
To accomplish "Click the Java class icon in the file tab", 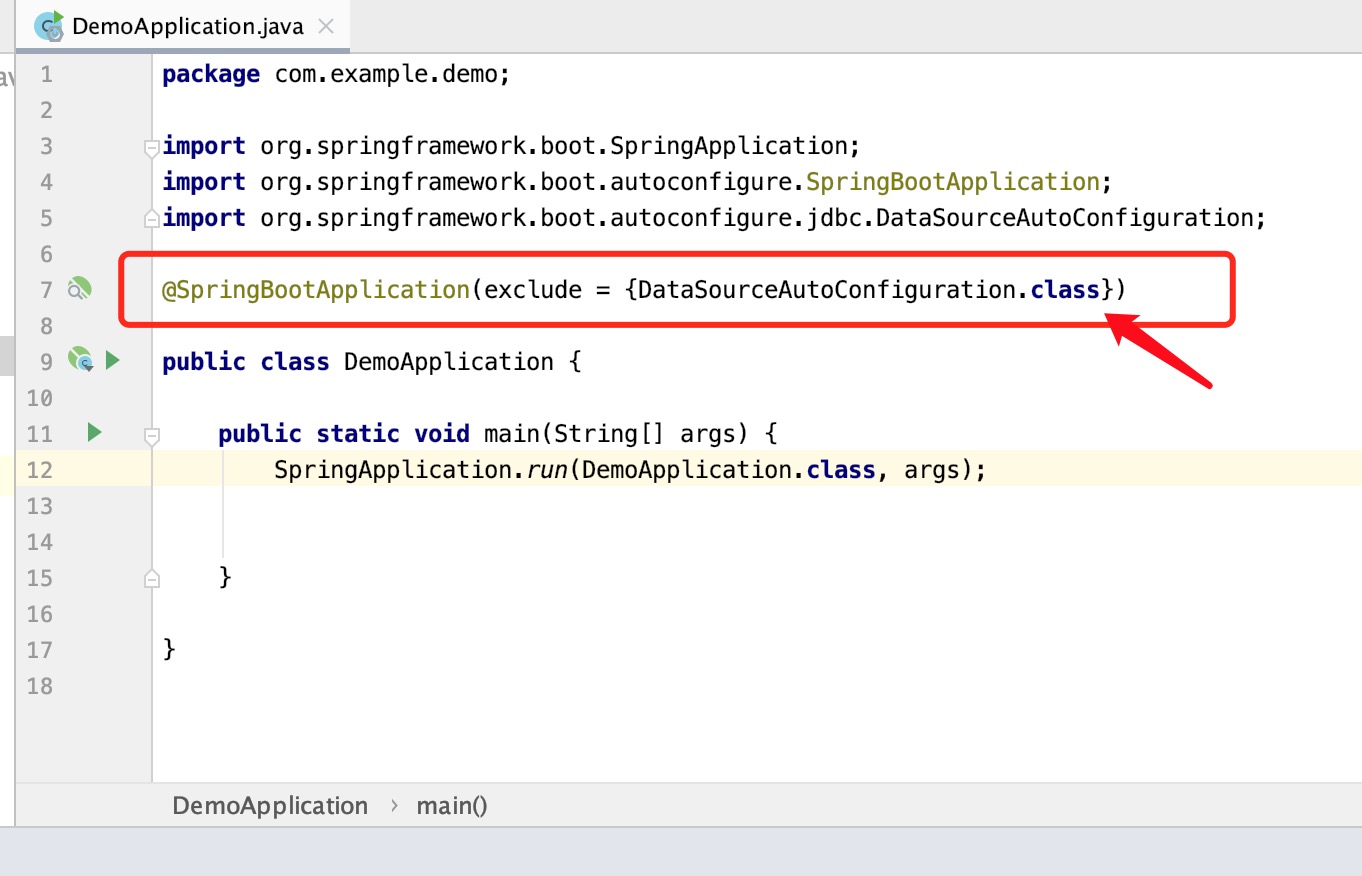I will 49,26.
